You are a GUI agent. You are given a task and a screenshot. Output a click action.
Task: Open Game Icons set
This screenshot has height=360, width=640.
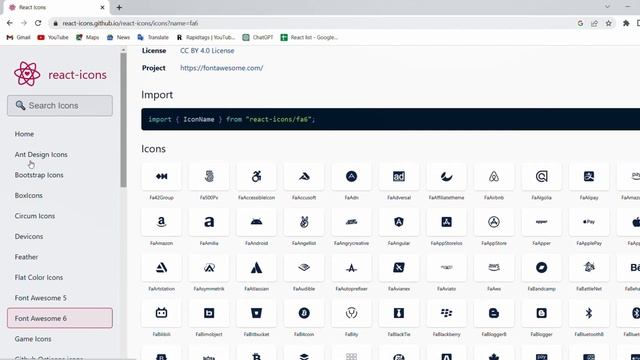[33, 339]
